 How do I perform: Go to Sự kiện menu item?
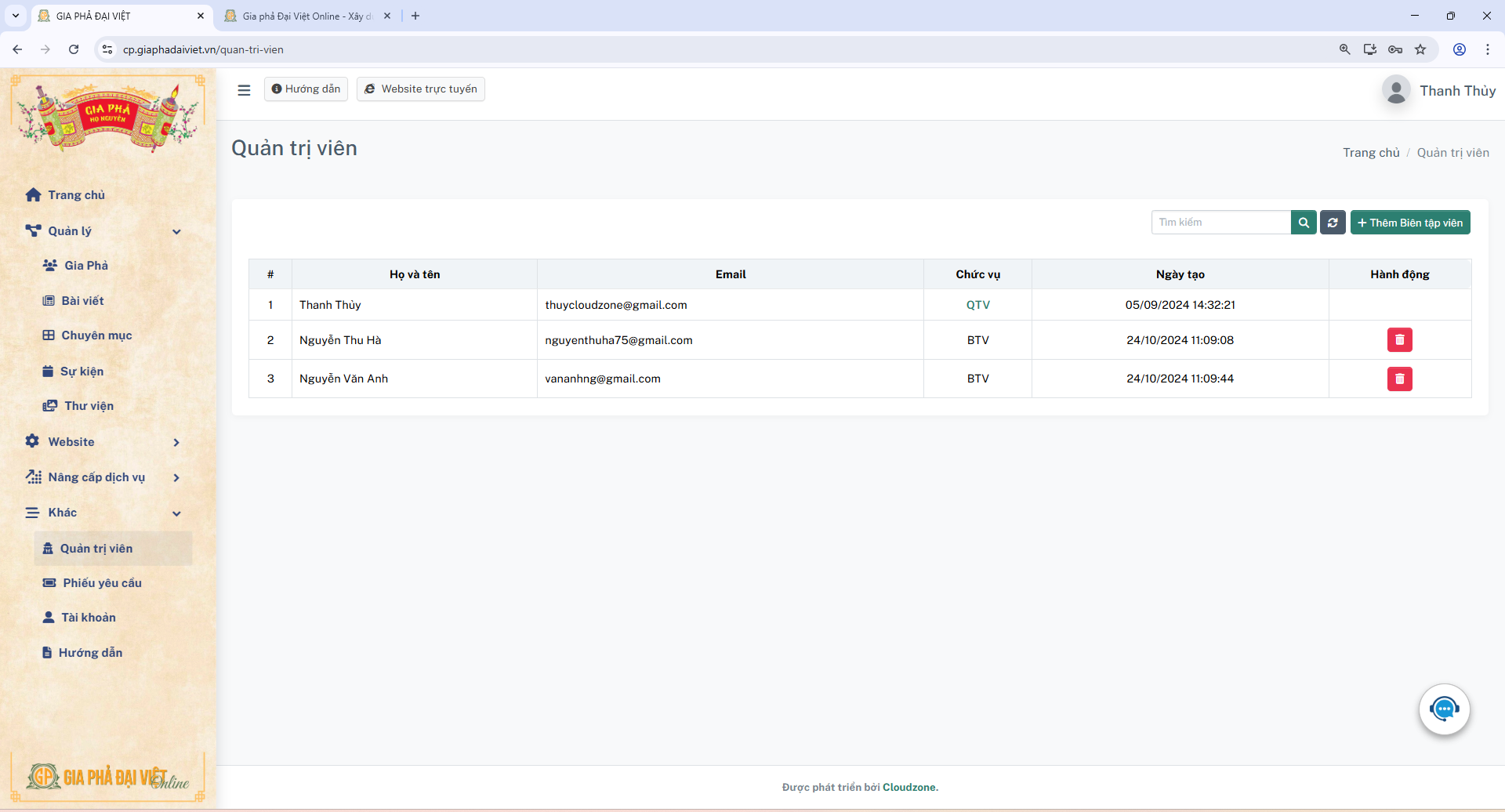coord(82,372)
